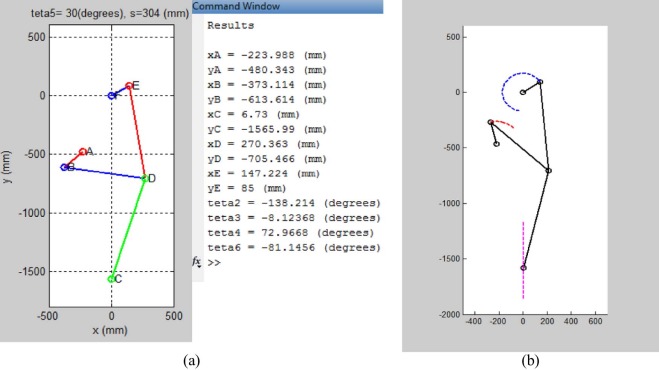Select the 'xD = 270.363 (mm)' line

click(x=264, y=144)
